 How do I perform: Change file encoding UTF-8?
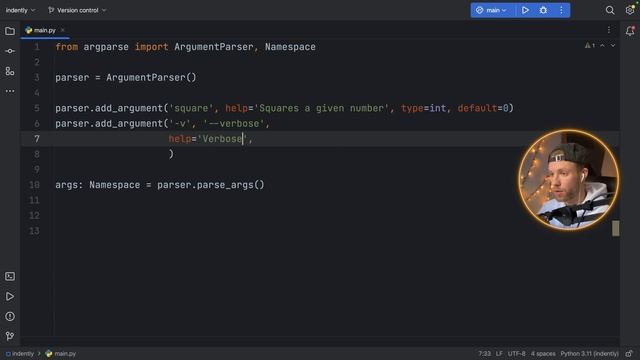517,353
